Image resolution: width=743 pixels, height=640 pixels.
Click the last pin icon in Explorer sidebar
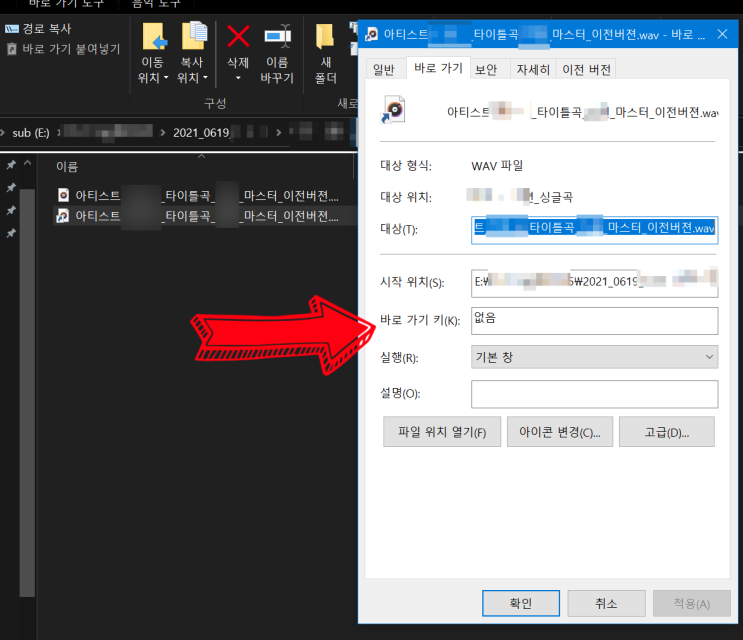coord(11,233)
